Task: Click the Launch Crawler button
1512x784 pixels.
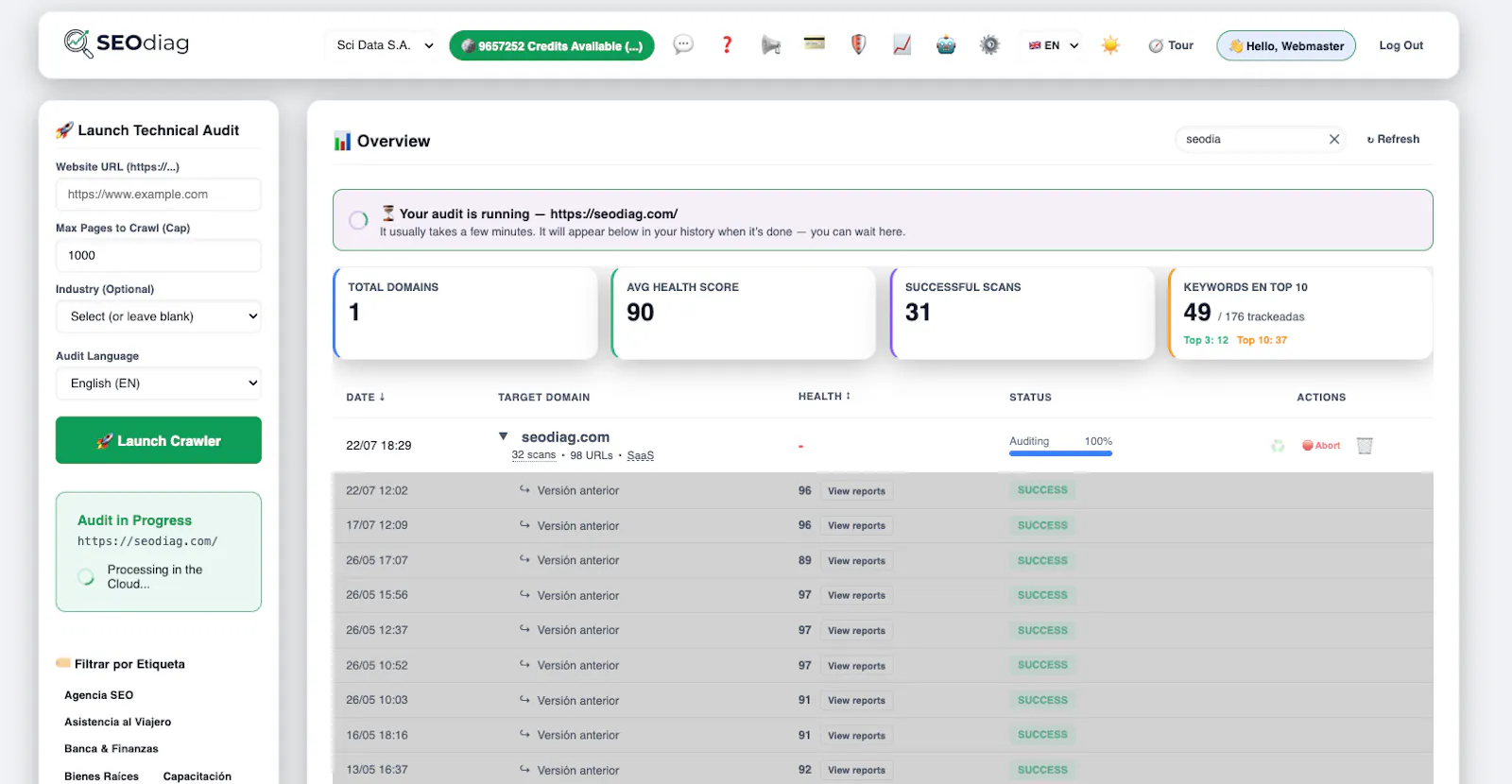Action: click(159, 440)
